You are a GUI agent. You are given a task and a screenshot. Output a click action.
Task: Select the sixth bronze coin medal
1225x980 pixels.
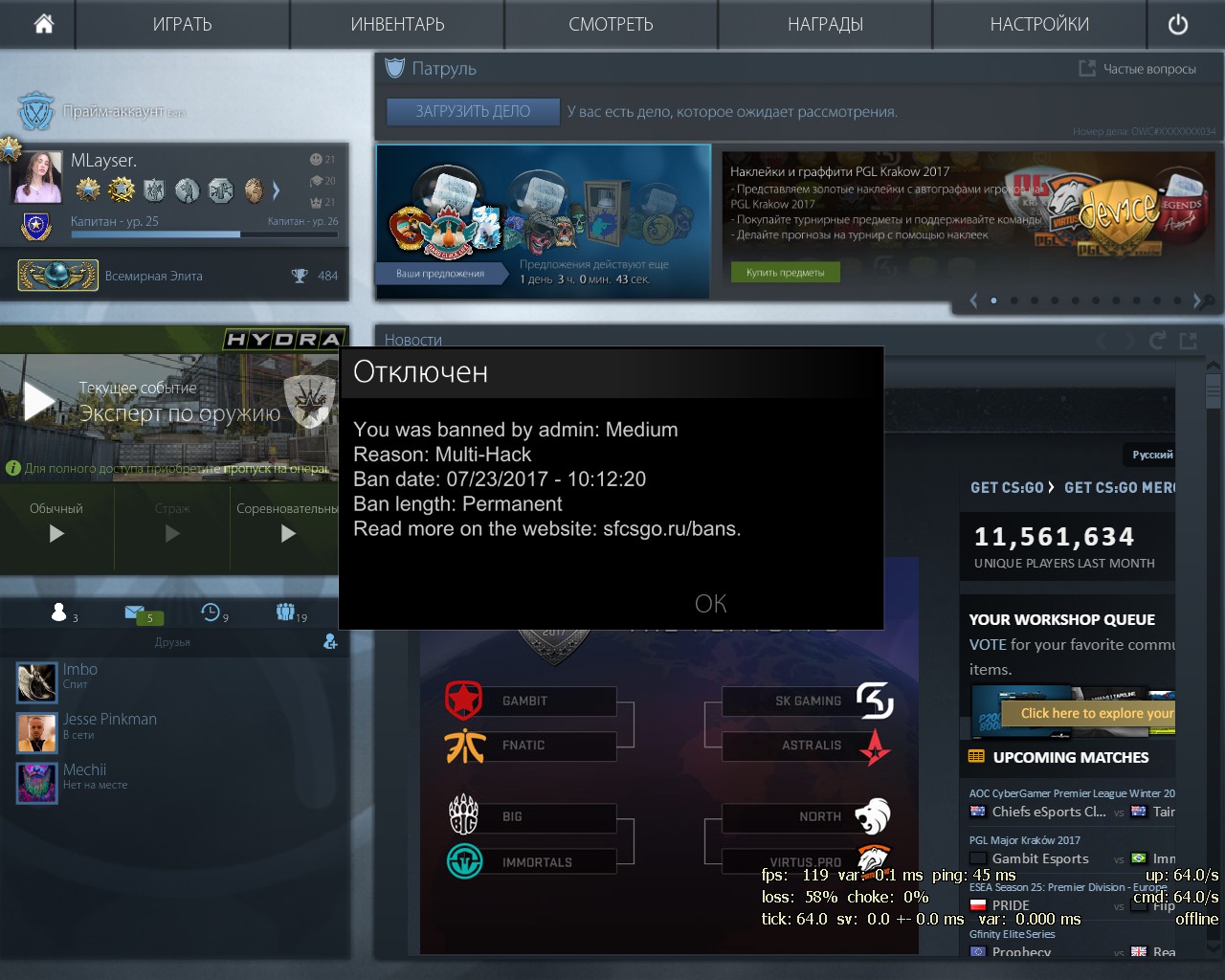coord(254,189)
